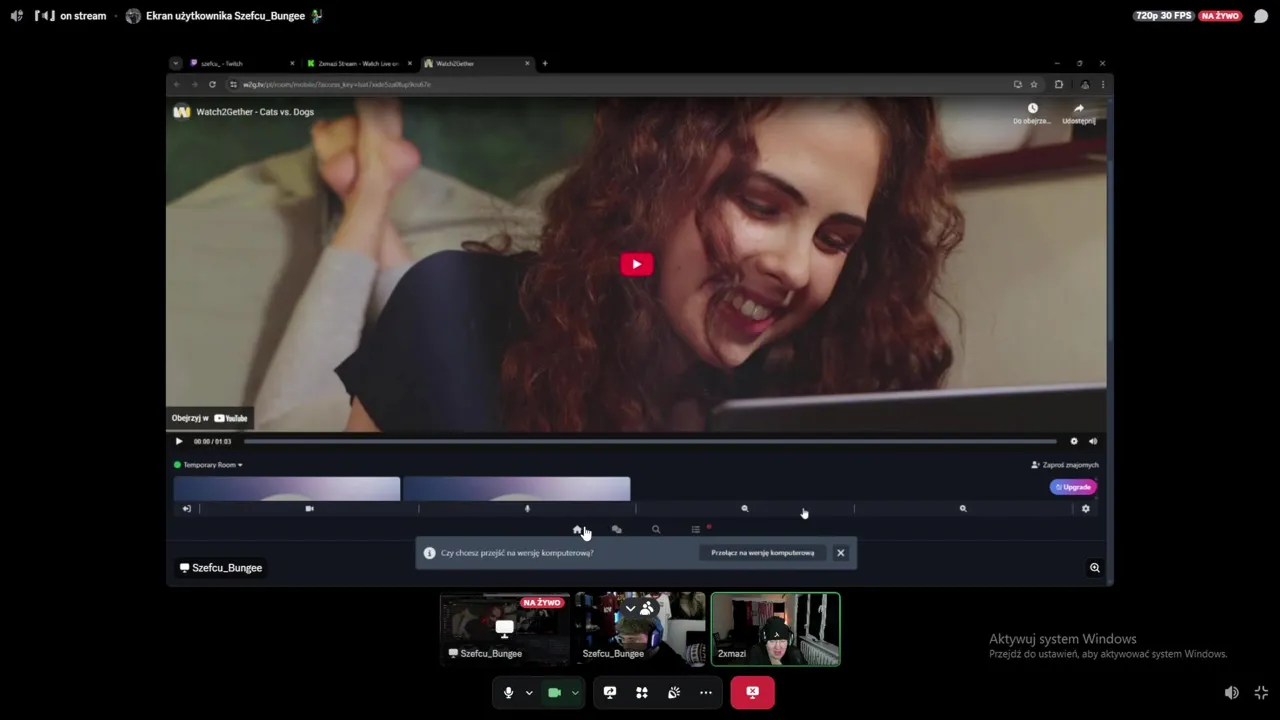Toggle the webcam icon in Watch2Gether toolbar

[x=309, y=509]
